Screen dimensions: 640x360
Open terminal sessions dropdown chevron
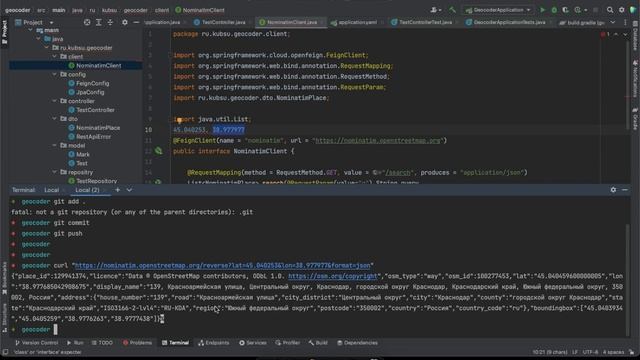tap(129, 190)
